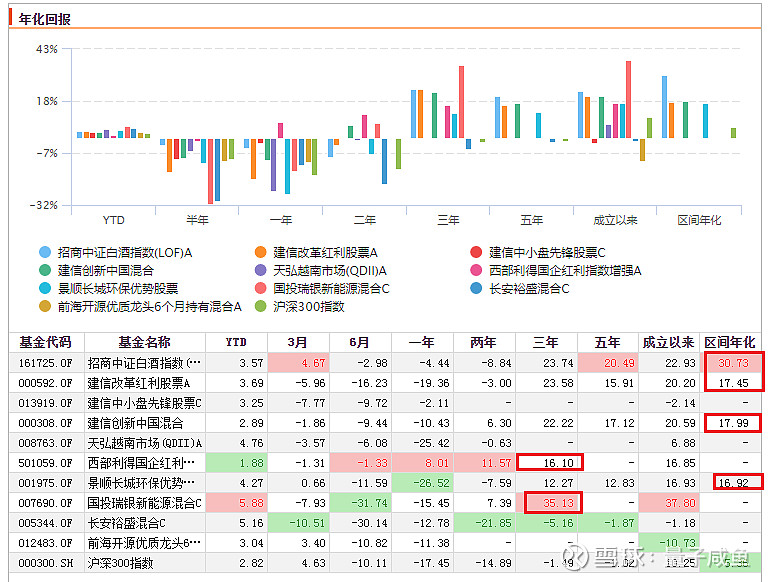The image size is (774, 582).
Task: Click the 16.10 three-year value cell
Action: pyautogui.click(x=545, y=463)
